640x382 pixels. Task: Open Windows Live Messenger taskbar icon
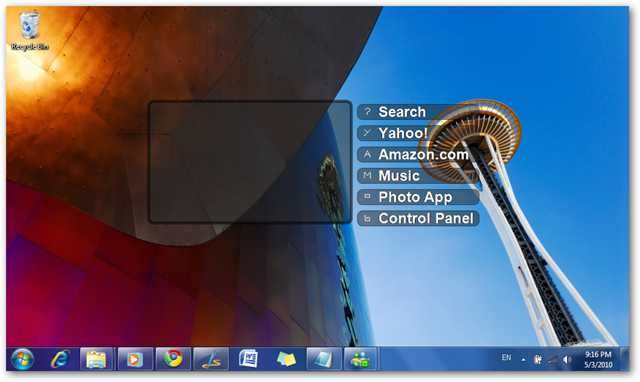pyautogui.click(x=360, y=359)
